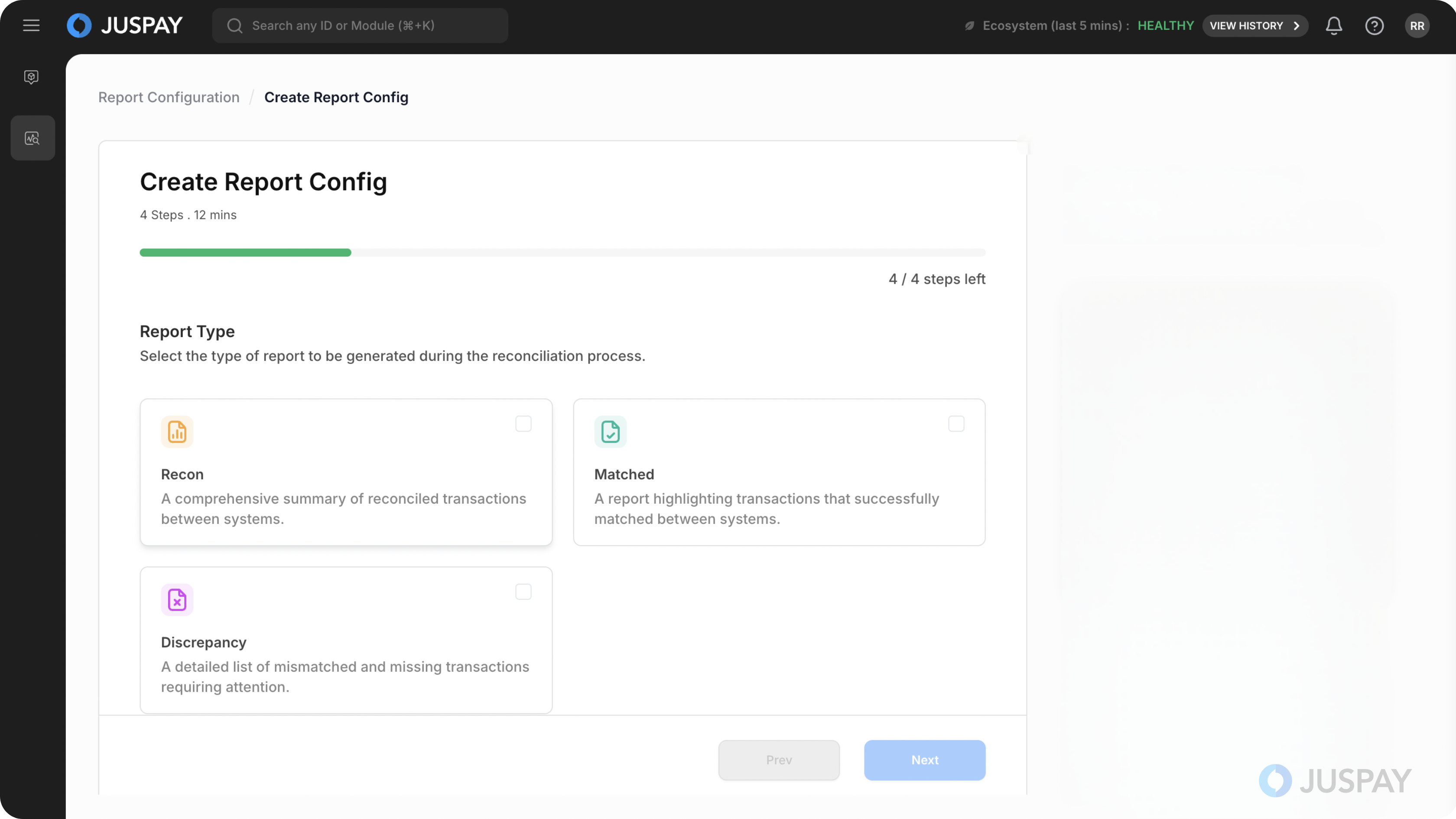Screen dimensions: 1456x819
Task: Focus the Search any ID field
Action: pyautogui.click(x=360, y=26)
